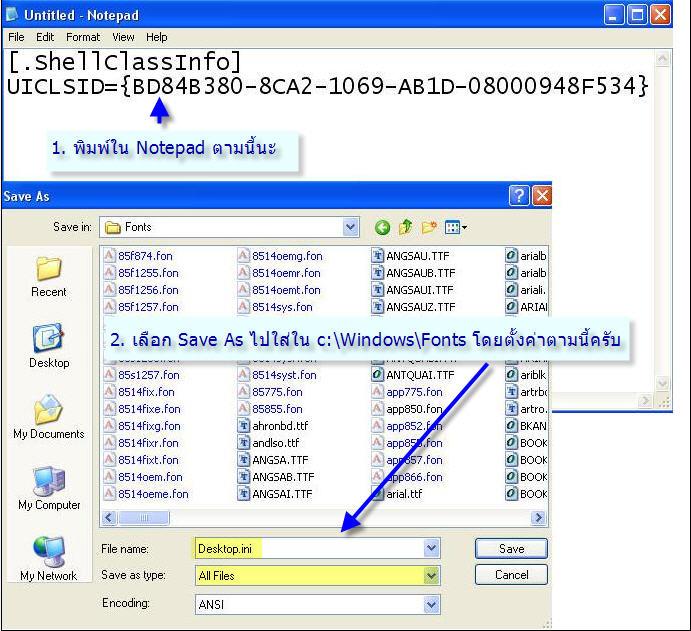This screenshot has width=691, height=631.
Task: Minimize the Notepad window
Action: coord(613,15)
